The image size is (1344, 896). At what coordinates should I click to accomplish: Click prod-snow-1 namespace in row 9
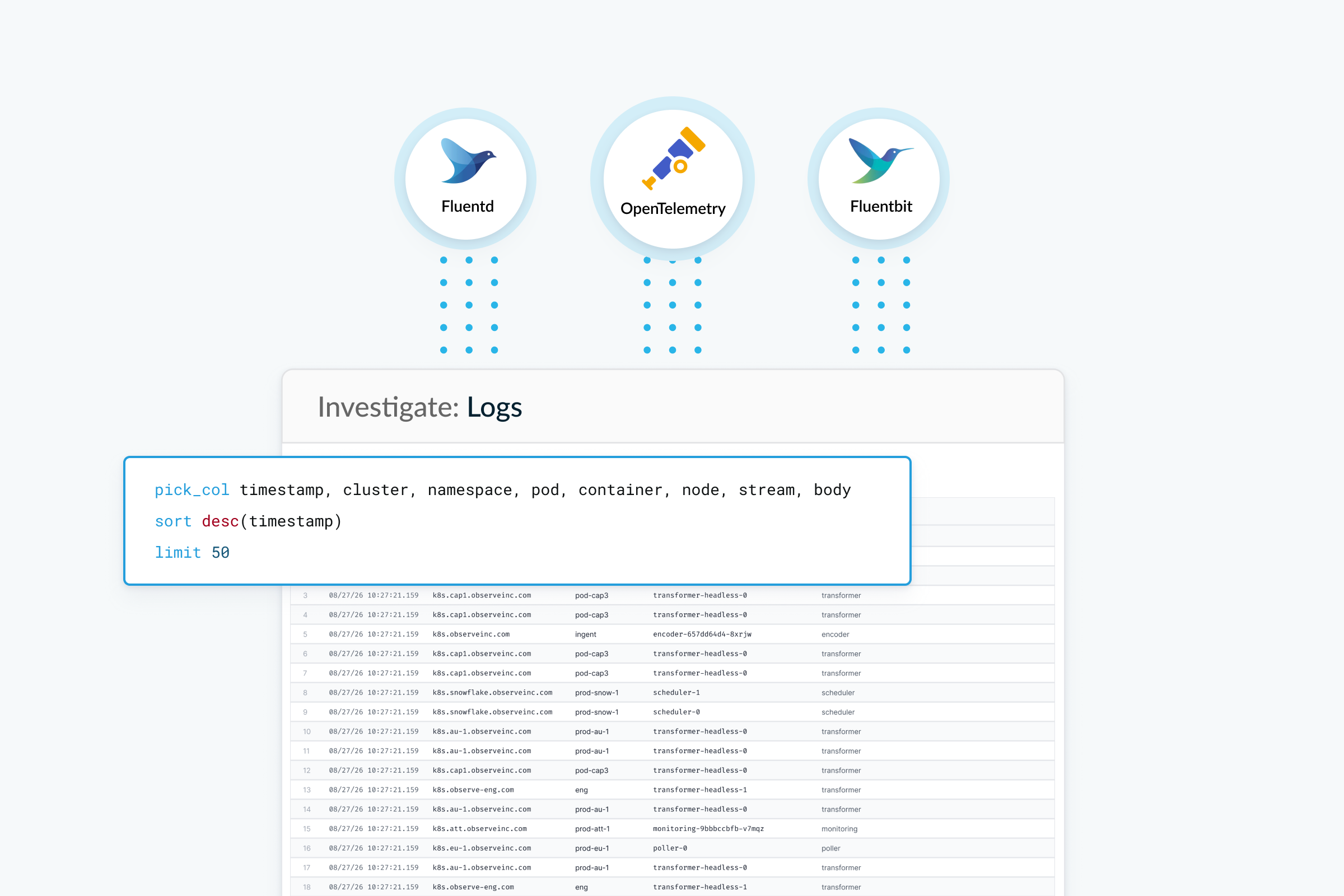pos(596,712)
